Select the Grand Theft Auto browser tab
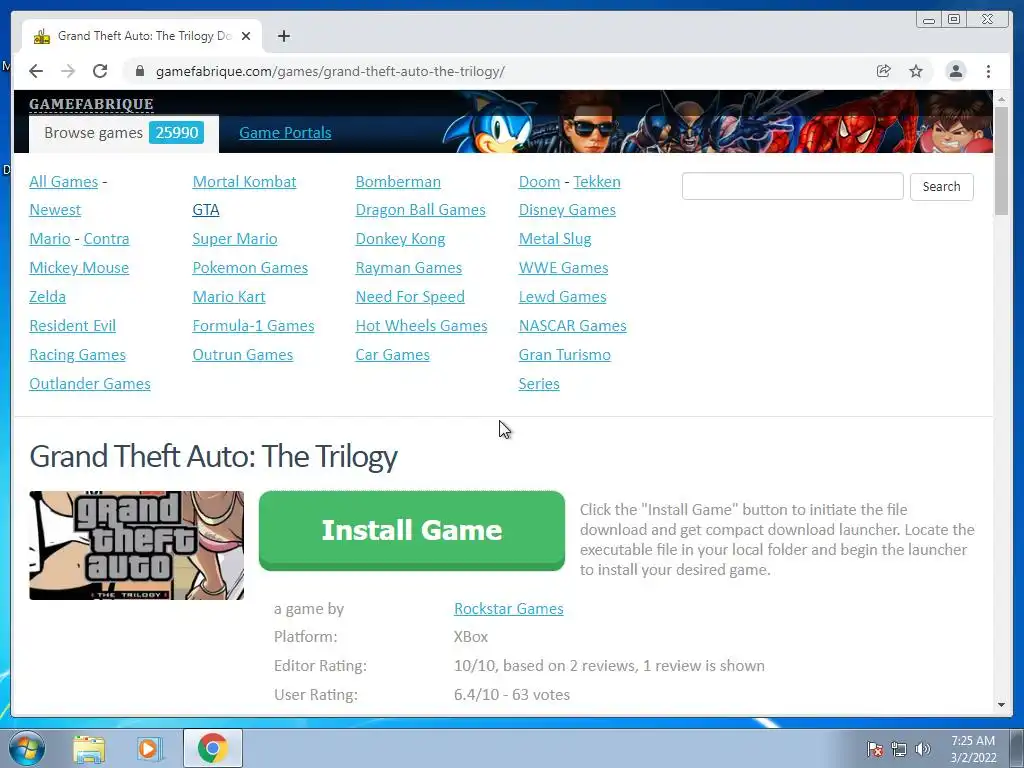1024x768 pixels. (142, 36)
